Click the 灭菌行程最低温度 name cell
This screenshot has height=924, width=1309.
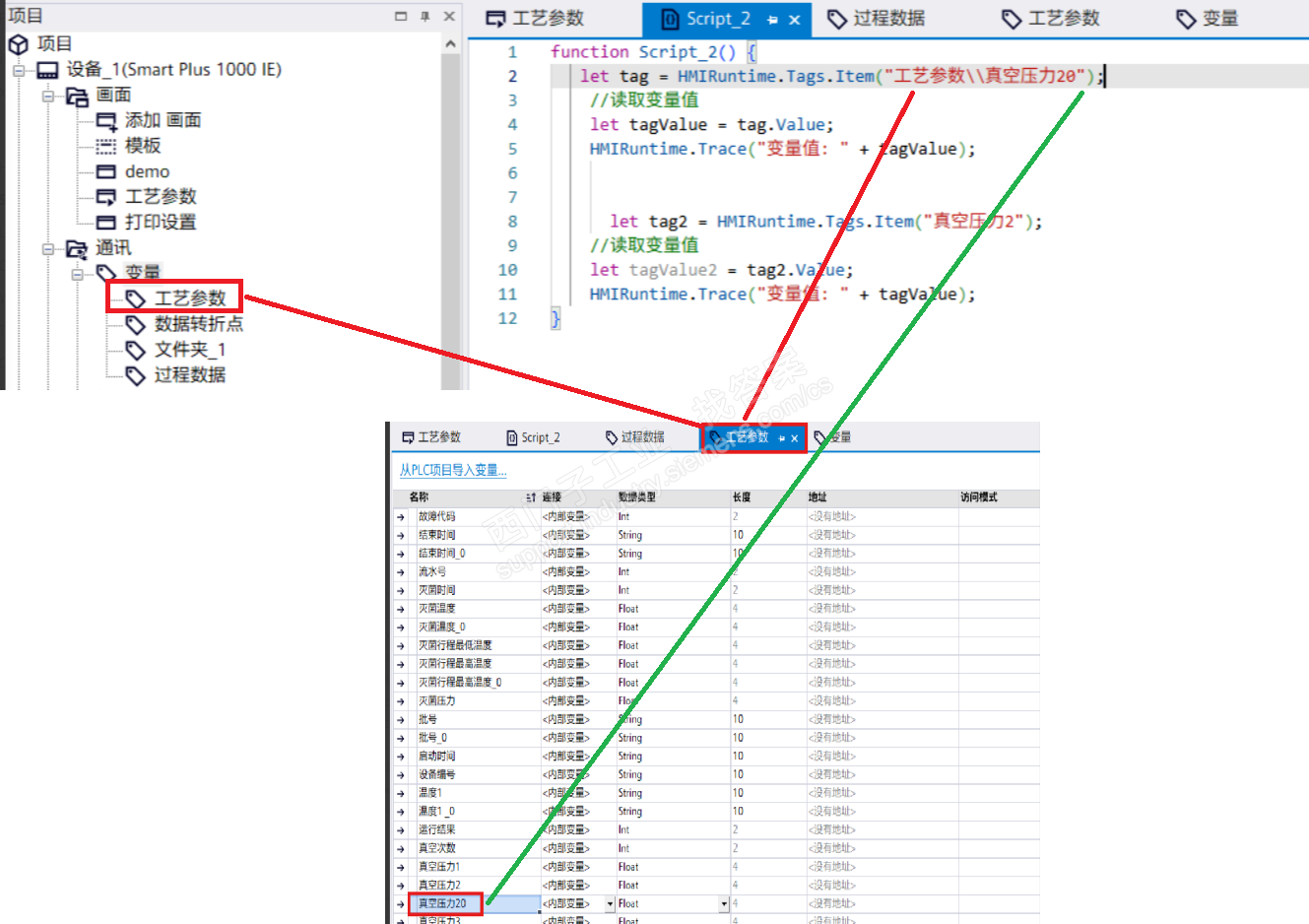point(475,646)
